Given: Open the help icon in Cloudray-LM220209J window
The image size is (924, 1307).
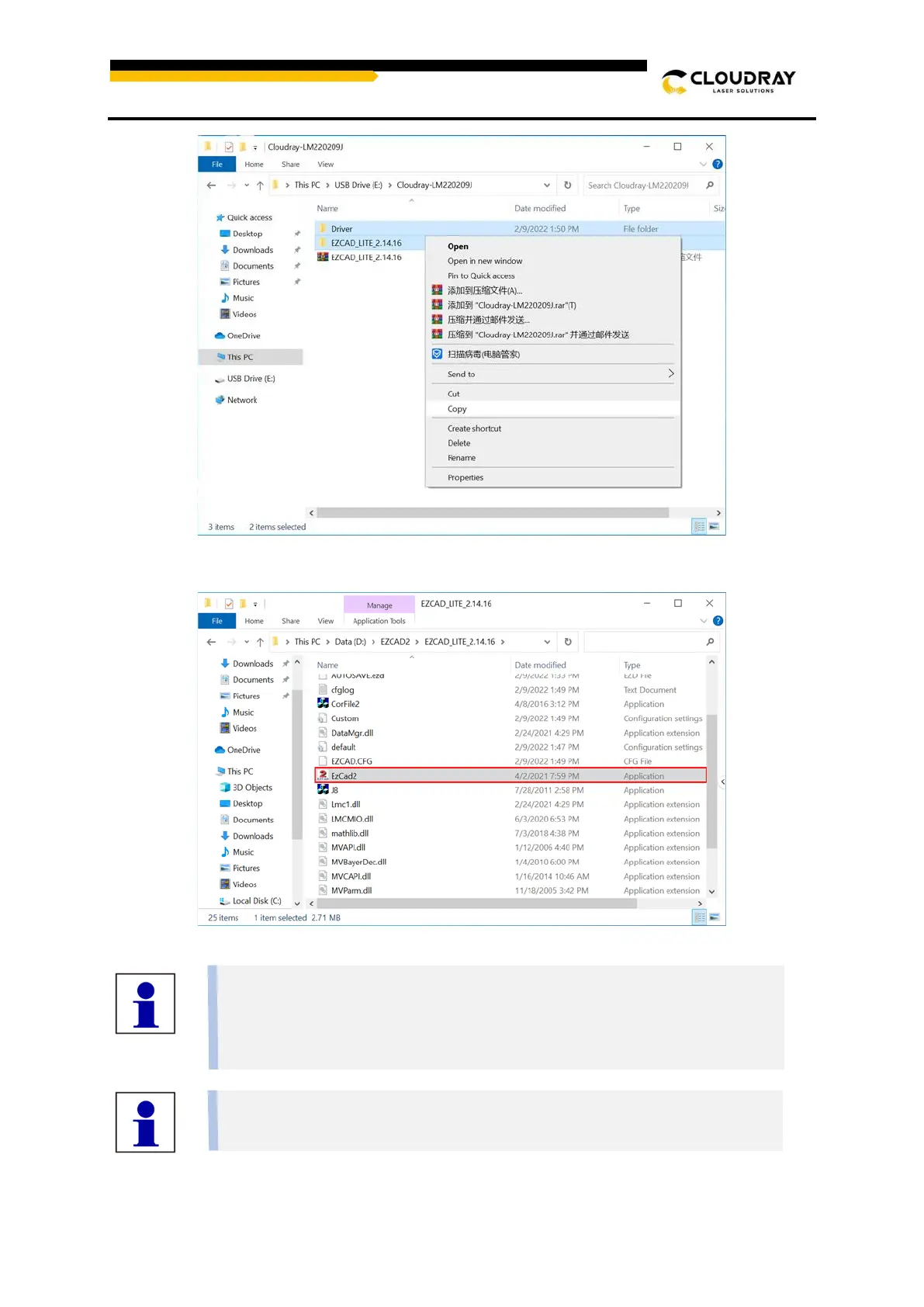Looking at the screenshot, I should coord(718,165).
